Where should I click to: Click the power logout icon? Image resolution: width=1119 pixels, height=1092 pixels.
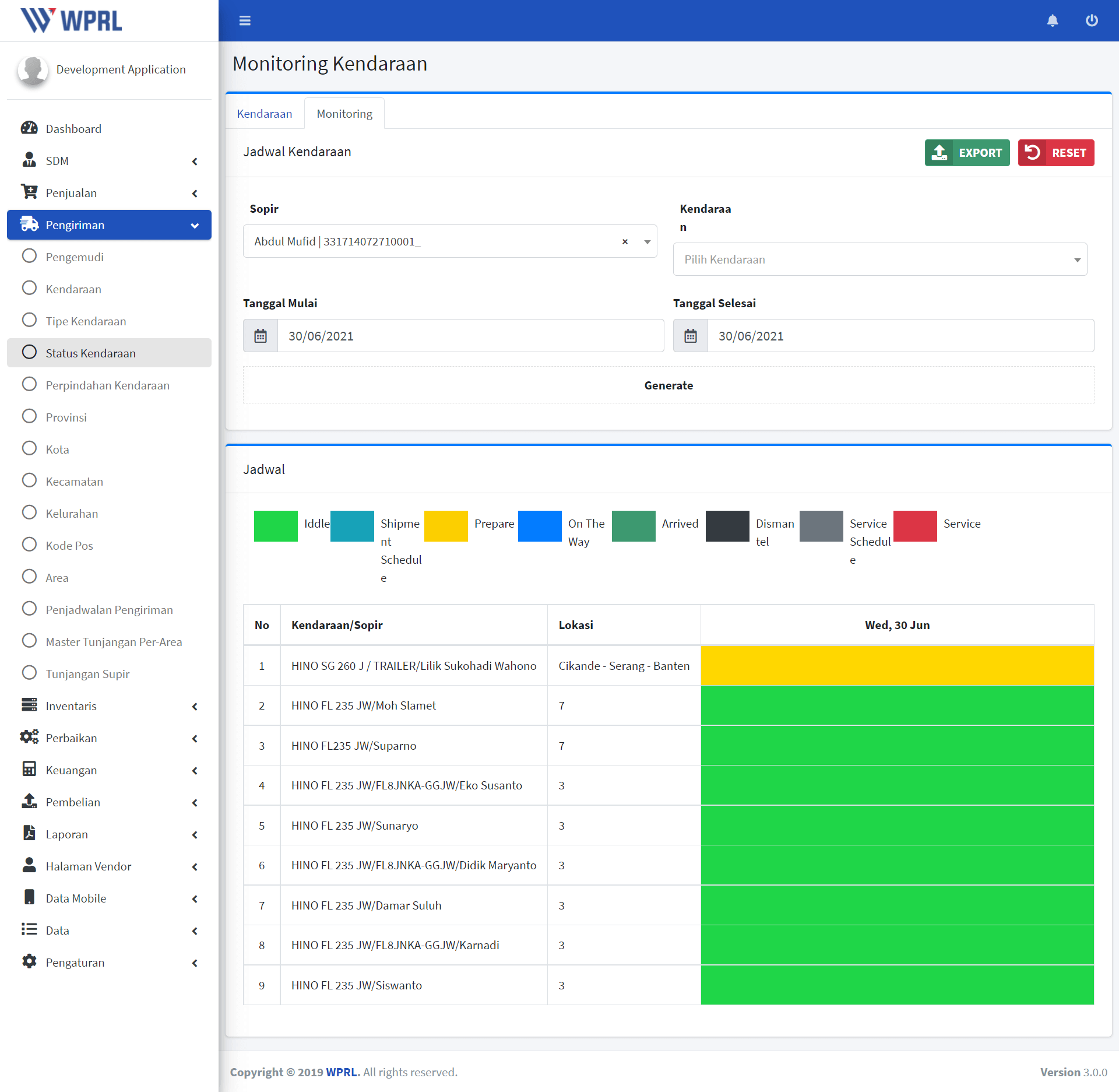point(1092,21)
